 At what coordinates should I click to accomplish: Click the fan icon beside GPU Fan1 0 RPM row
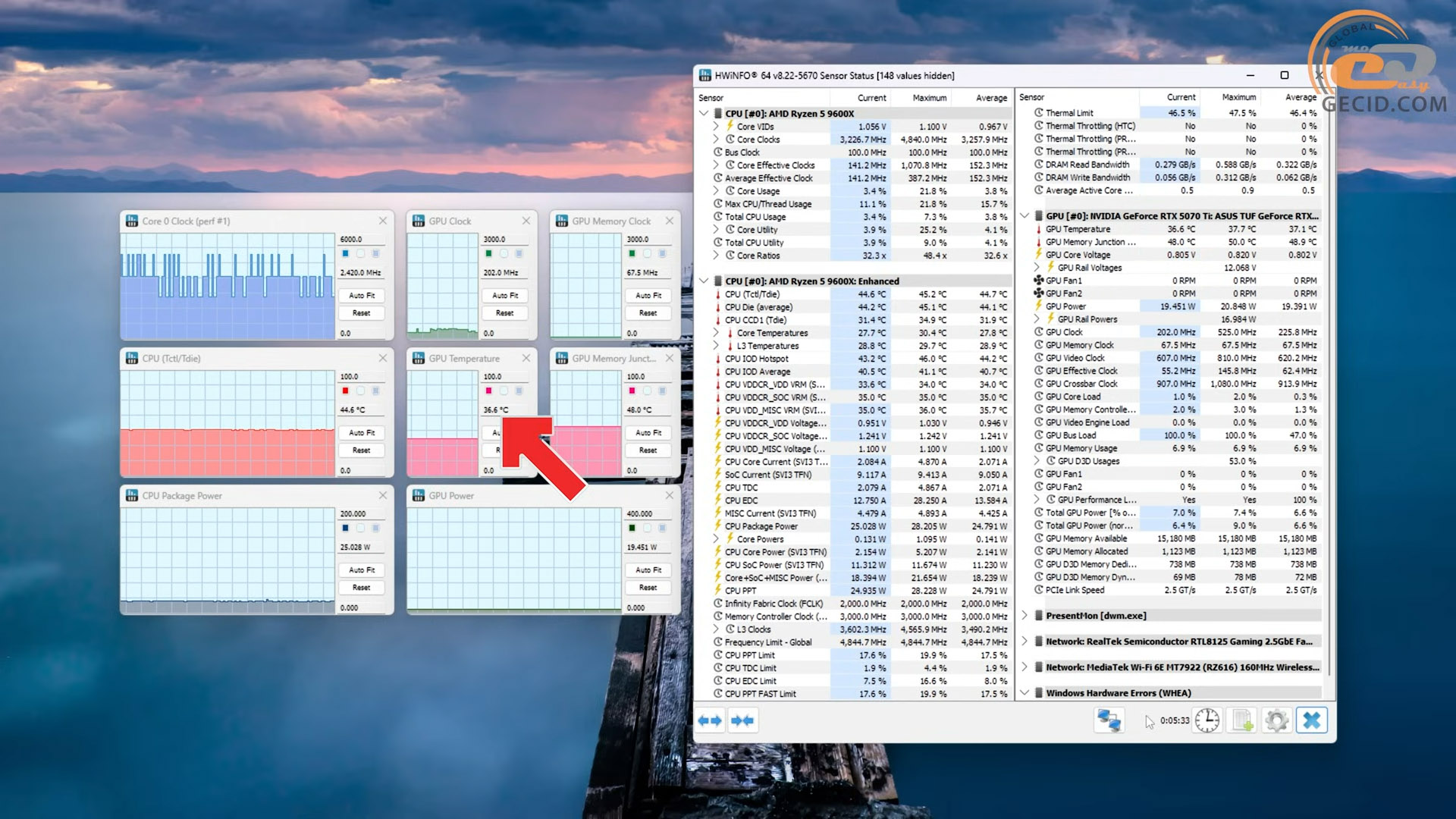point(1039,281)
